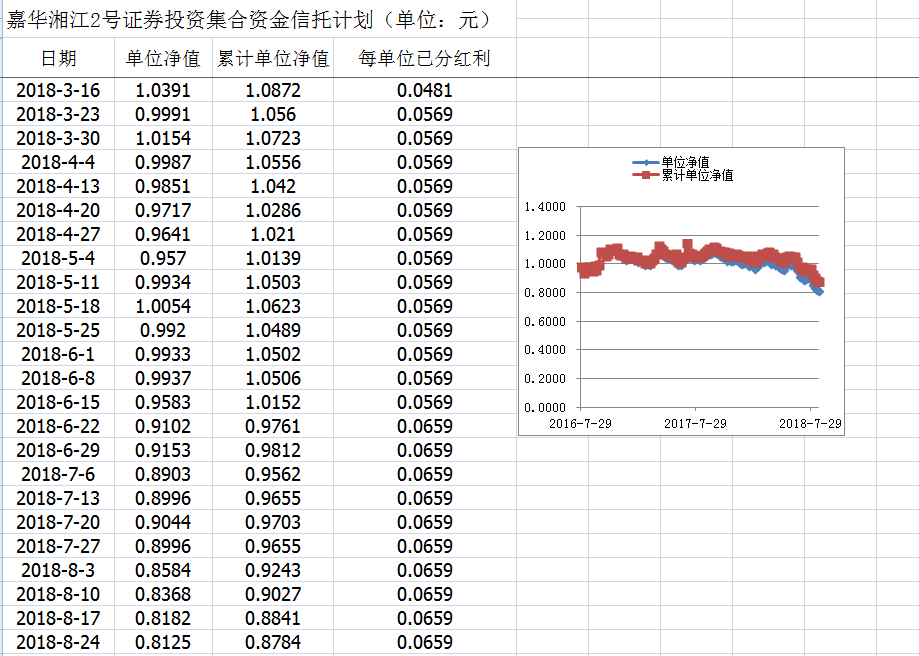
Task: Select unit value cell 0.8368
Action: (164, 595)
